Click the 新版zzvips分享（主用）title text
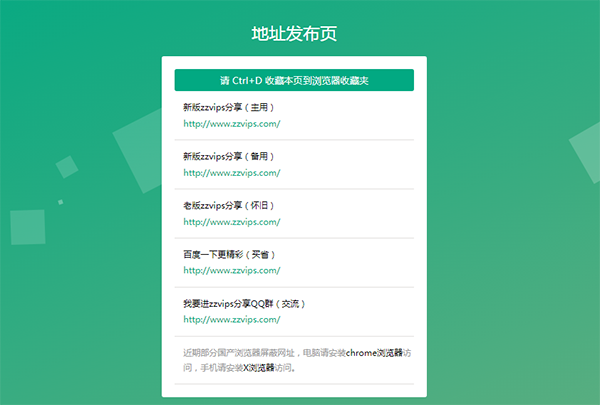 click(x=229, y=107)
